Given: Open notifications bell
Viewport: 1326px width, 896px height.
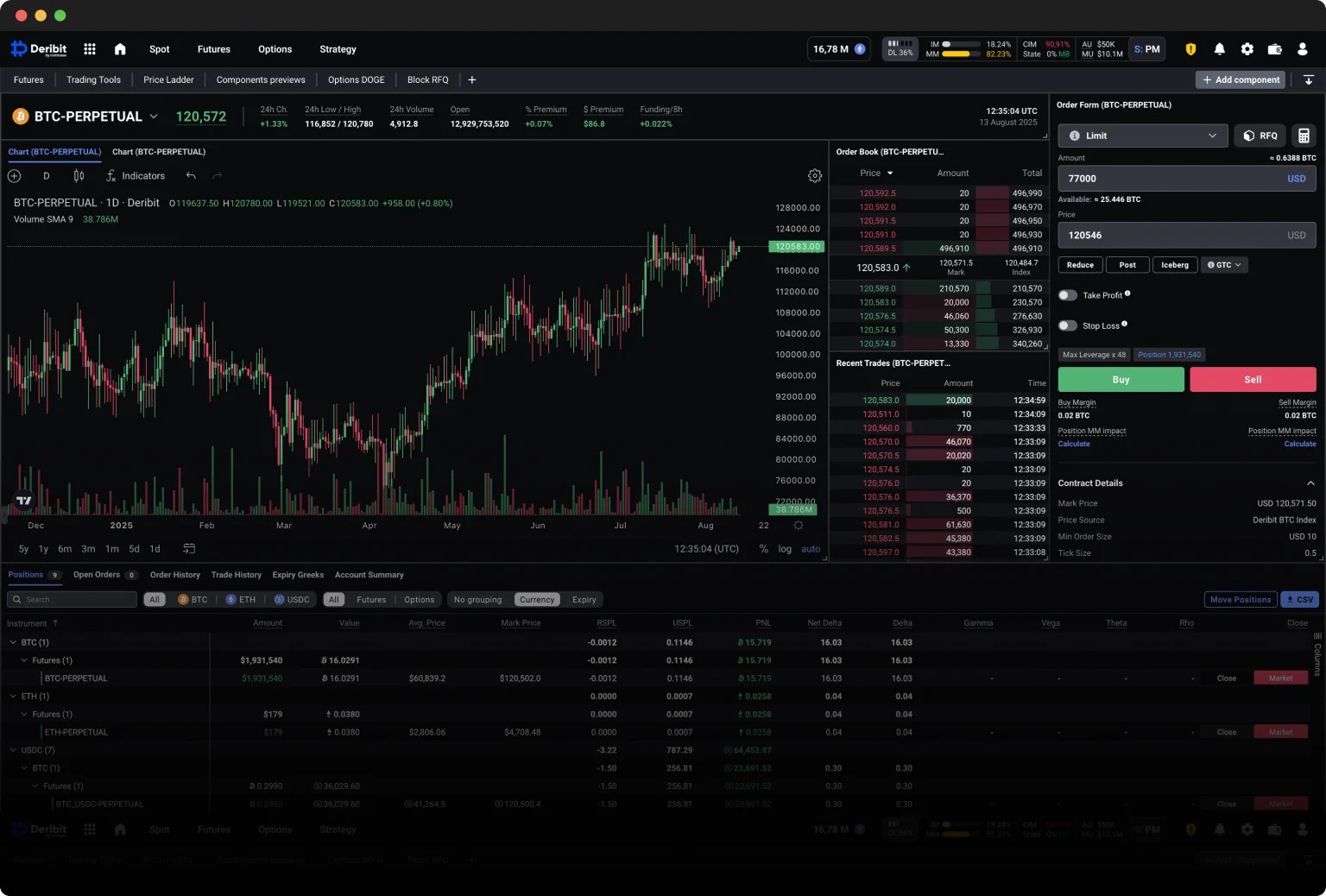Looking at the screenshot, I should (1219, 49).
